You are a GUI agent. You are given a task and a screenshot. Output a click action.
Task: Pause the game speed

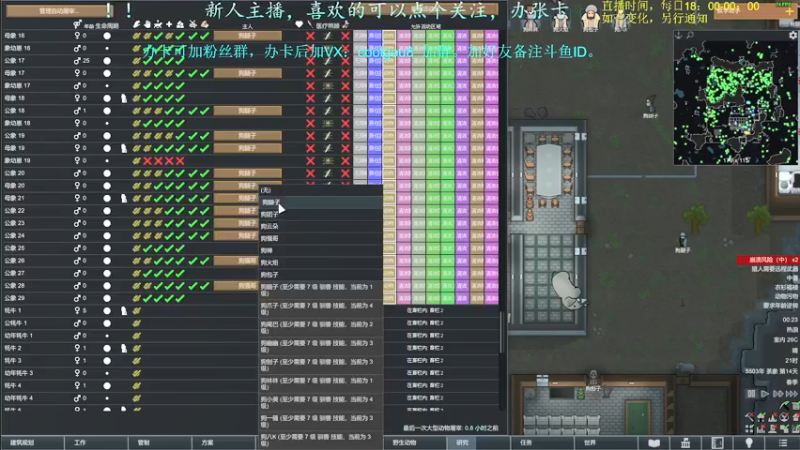(752, 394)
